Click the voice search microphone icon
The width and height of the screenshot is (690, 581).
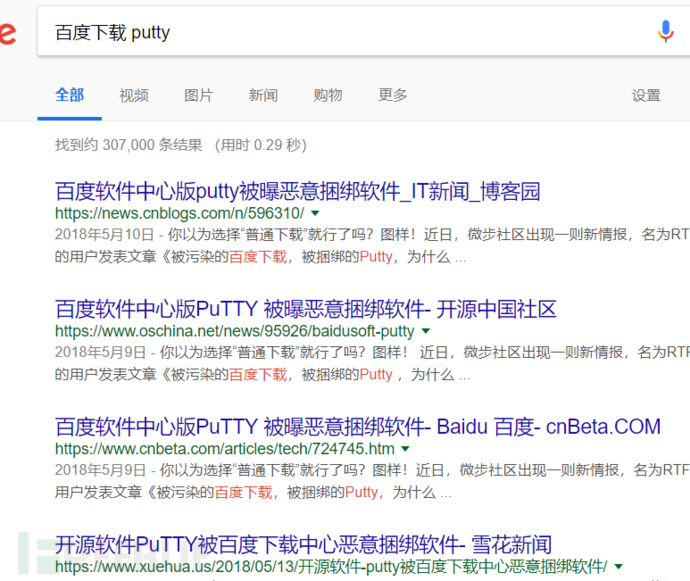coord(665,32)
